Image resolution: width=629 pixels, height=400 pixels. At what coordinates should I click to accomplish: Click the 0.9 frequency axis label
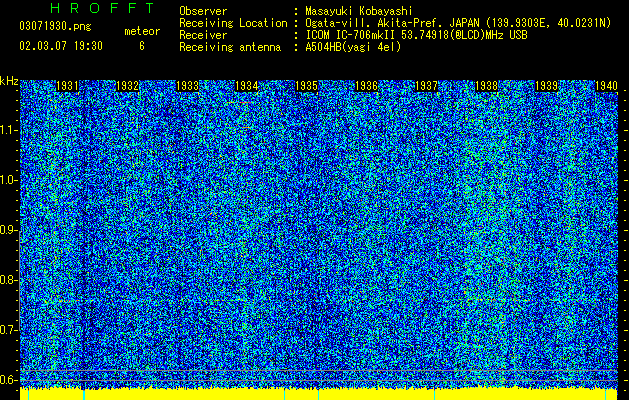[x=8, y=230]
